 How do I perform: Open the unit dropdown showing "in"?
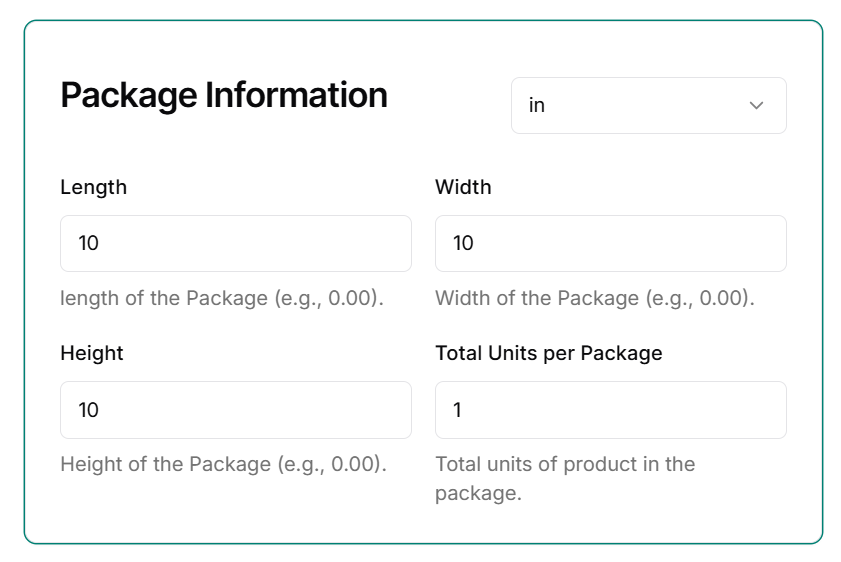pyautogui.click(x=648, y=105)
